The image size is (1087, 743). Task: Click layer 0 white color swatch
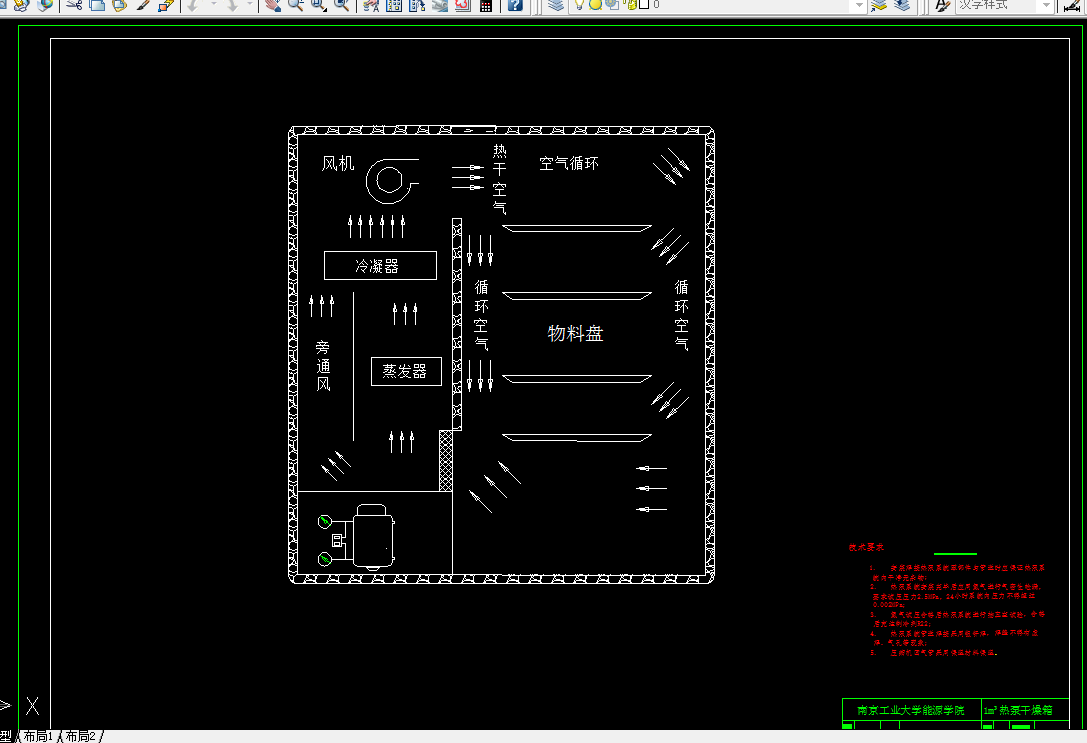point(644,4)
